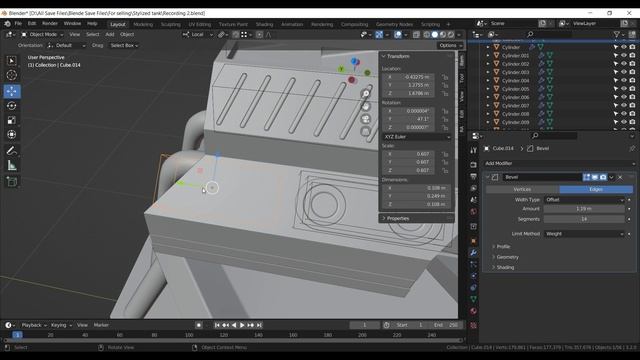Viewport: 640px width, 360px height.
Task: Select the Measure tool
Action: click(11, 165)
